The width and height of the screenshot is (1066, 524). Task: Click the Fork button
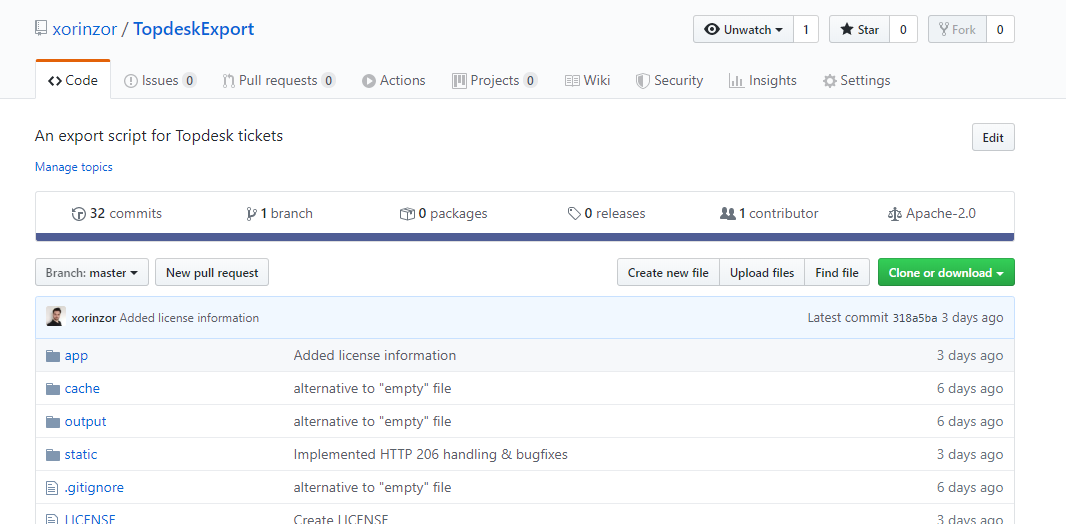[x=957, y=29]
